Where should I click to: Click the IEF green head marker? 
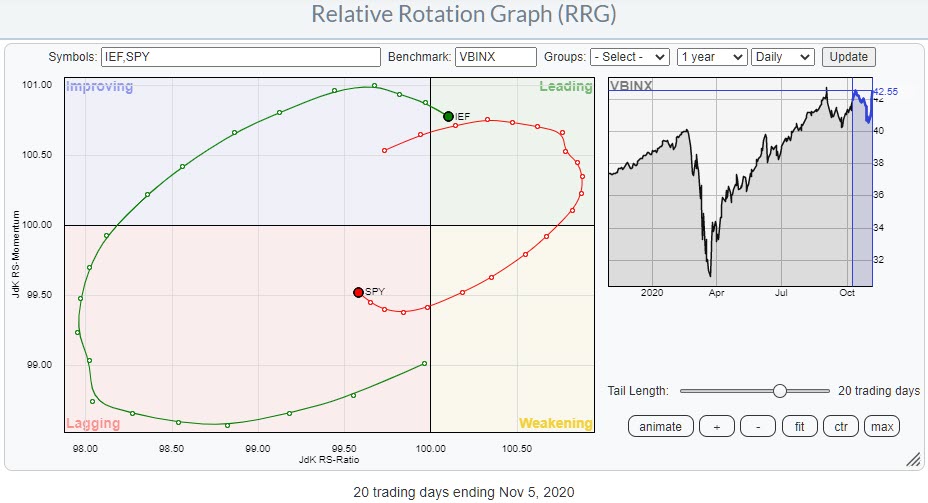click(x=448, y=117)
